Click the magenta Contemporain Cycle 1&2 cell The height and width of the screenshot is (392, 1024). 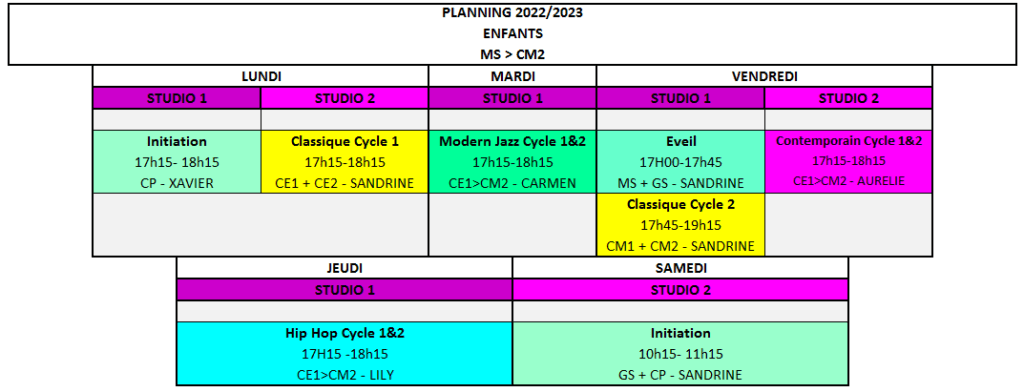coord(848,162)
